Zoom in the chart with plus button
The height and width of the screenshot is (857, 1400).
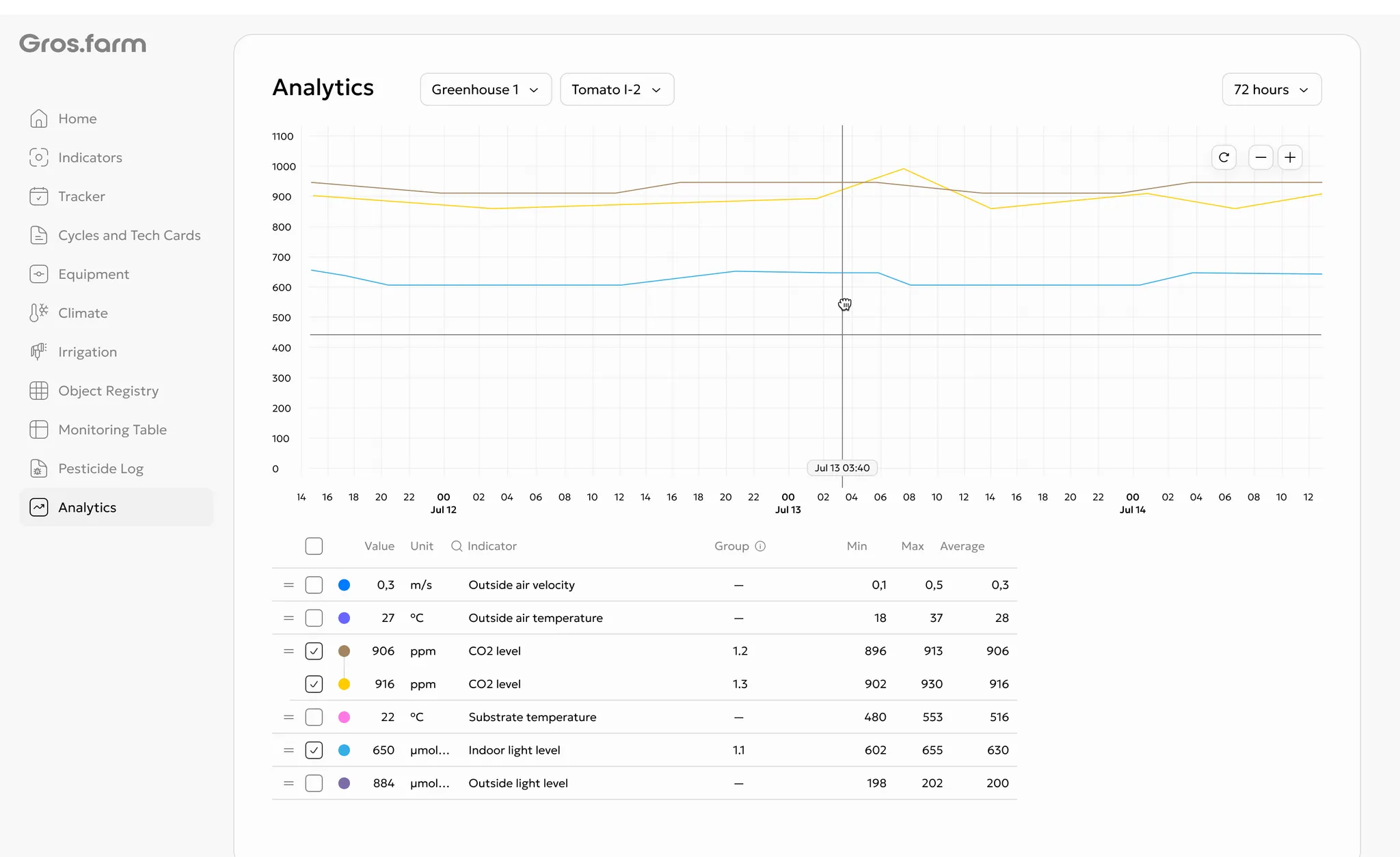[1290, 158]
